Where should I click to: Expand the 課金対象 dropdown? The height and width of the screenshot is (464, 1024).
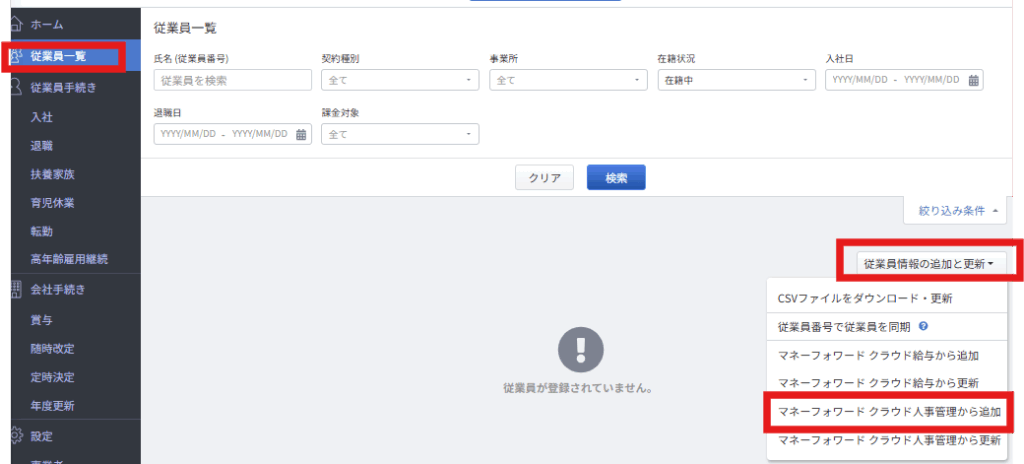[x=400, y=134]
